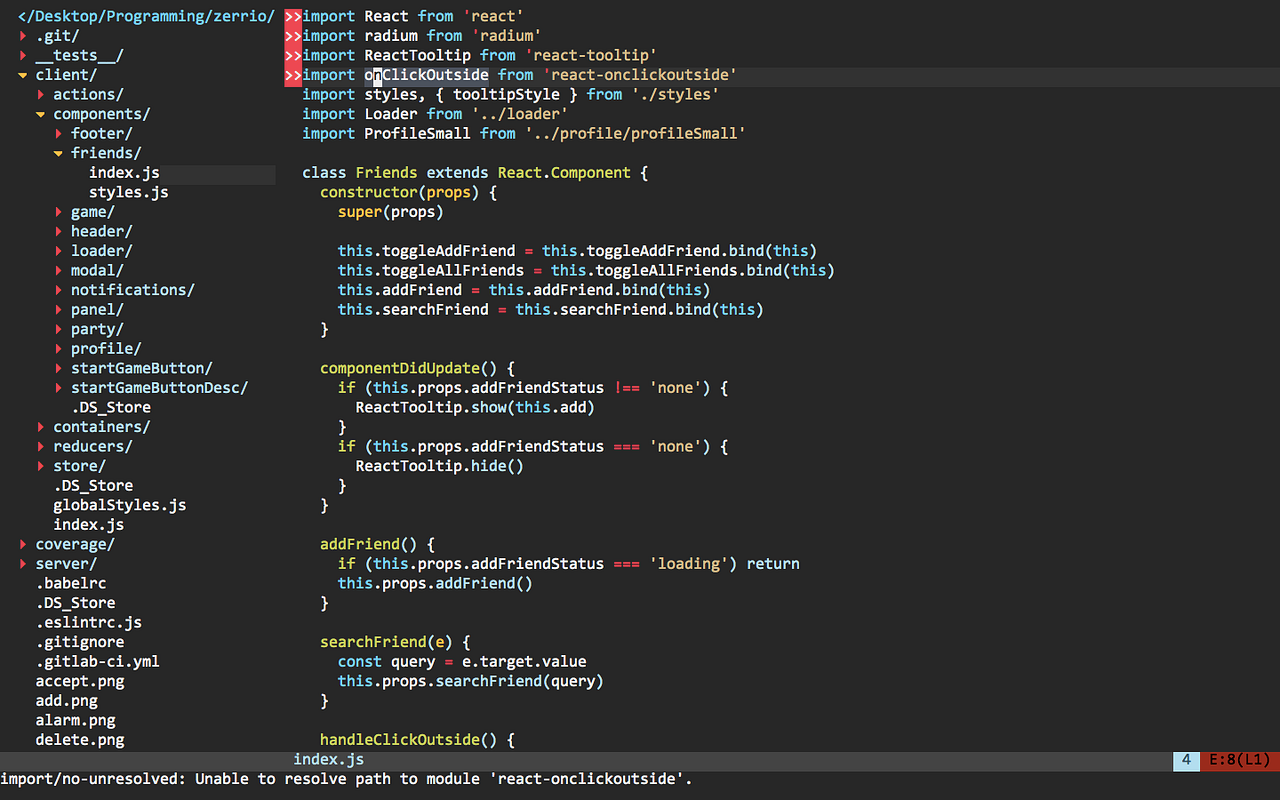This screenshot has width=1280, height=800.
Task: Click the red arrow icon beside the game/ folder
Action: pyautogui.click(x=58, y=211)
